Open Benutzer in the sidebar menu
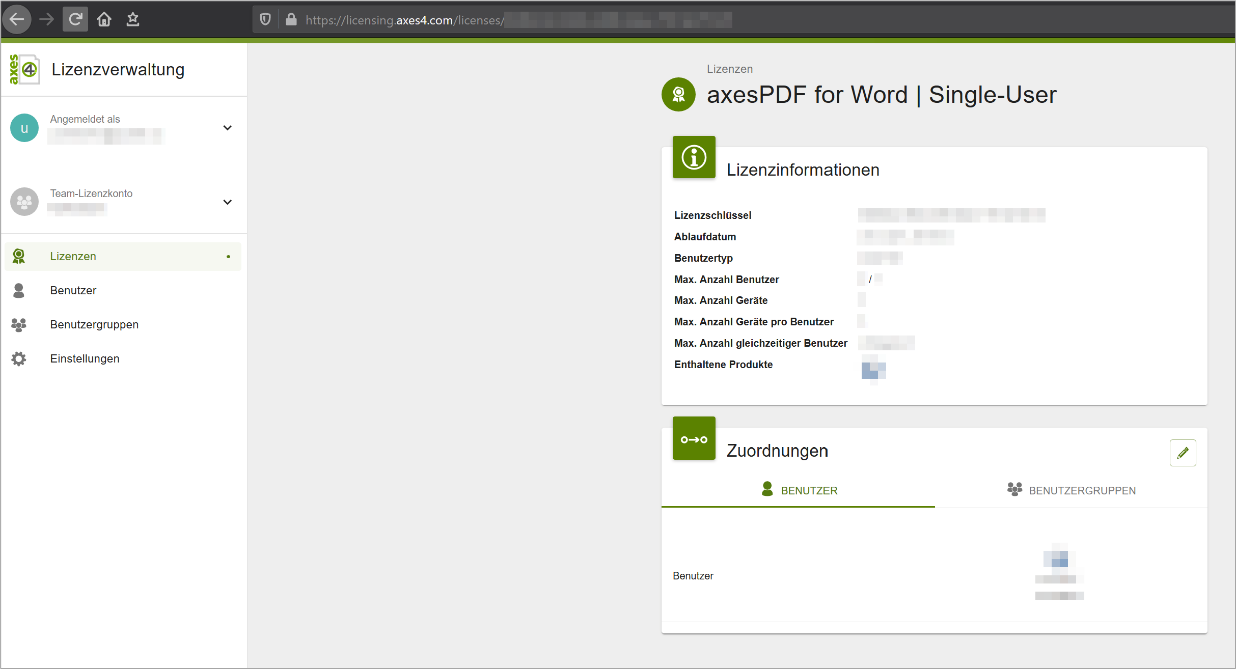This screenshot has height=669, width=1236. pos(123,290)
